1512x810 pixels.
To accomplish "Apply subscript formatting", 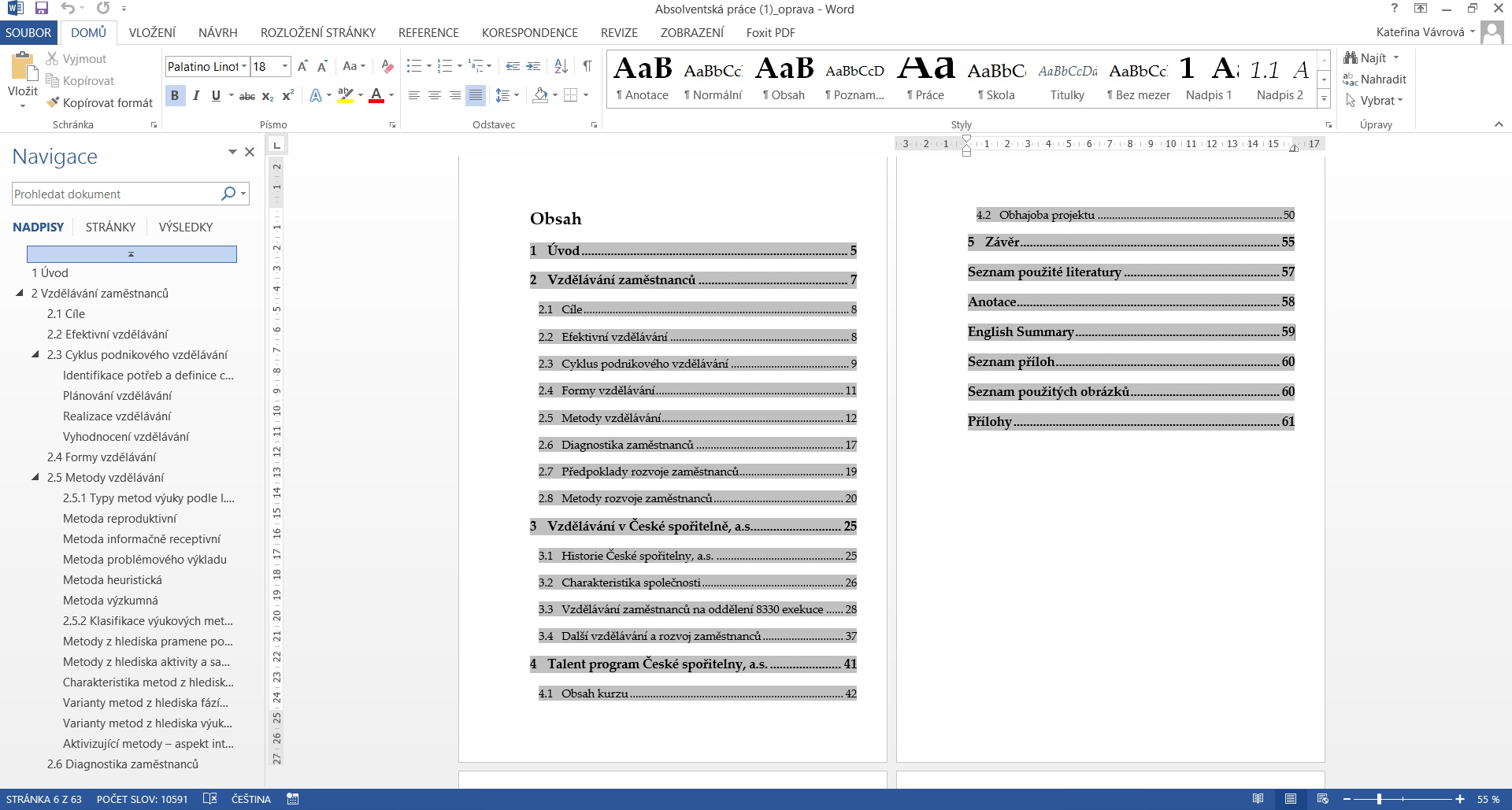I will pyautogui.click(x=268, y=96).
